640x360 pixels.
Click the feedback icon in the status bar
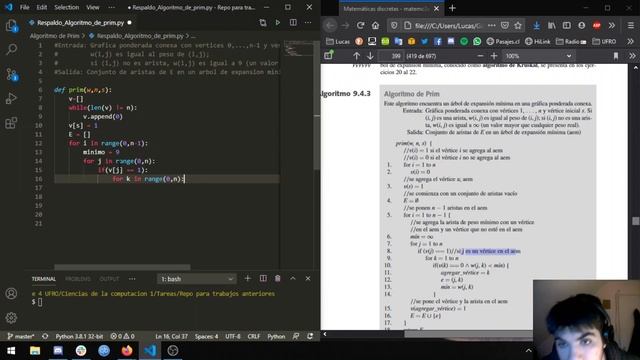(296, 336)
